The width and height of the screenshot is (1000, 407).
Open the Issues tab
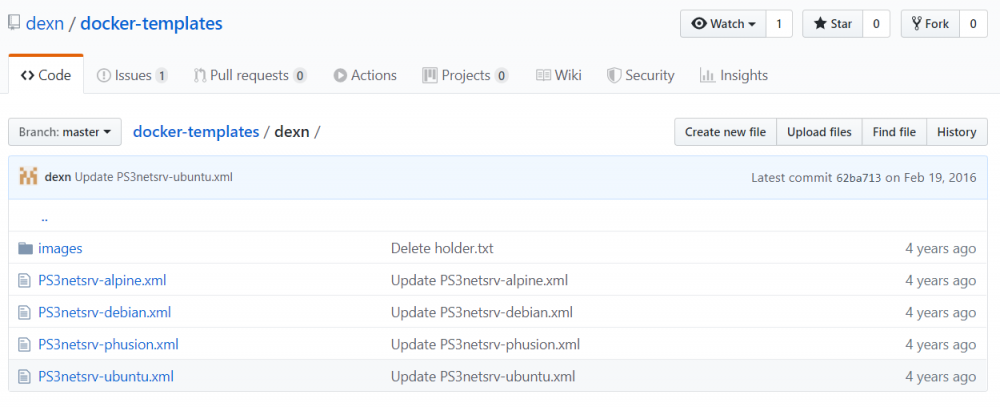(132, 75)
